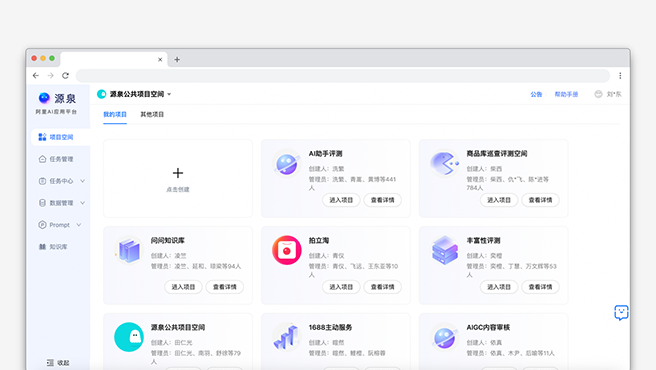656x370 pixels.
Task: Click the 拍立淘 camera icon
Action: click(287, 250)
